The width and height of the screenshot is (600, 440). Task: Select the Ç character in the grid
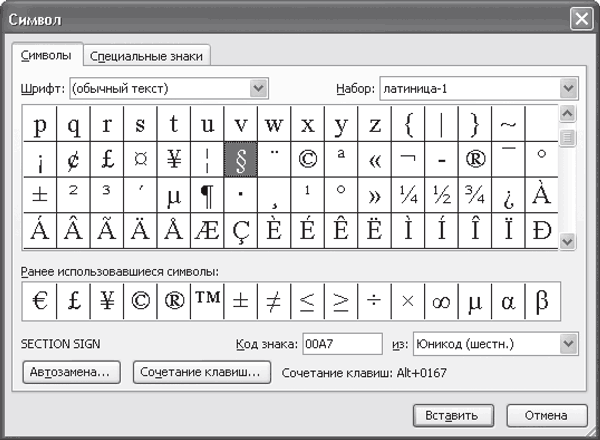click(x=240, y=229)
